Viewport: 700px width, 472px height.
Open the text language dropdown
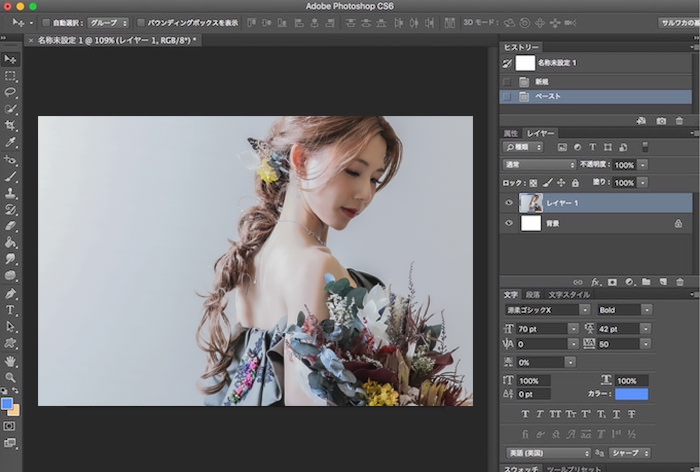click(548, 453)
